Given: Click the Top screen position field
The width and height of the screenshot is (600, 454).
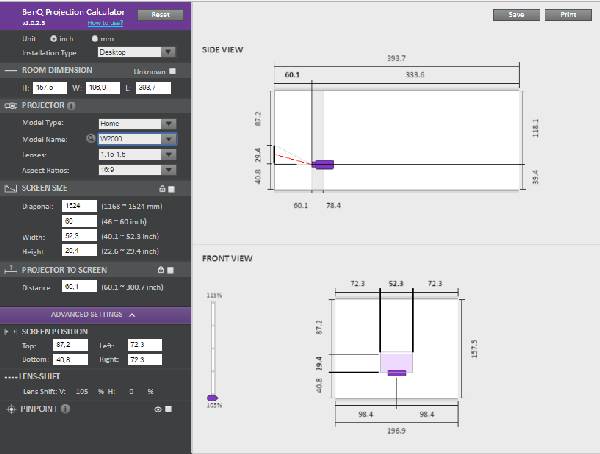Looking at the screenshot, I should (70, 345).
